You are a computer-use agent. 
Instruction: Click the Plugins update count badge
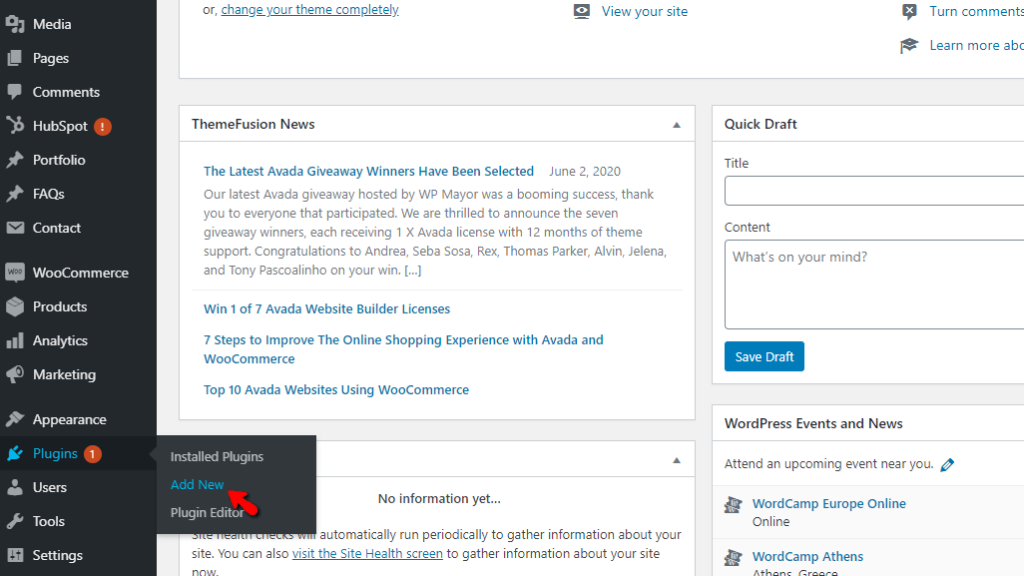tap(93, 454)
